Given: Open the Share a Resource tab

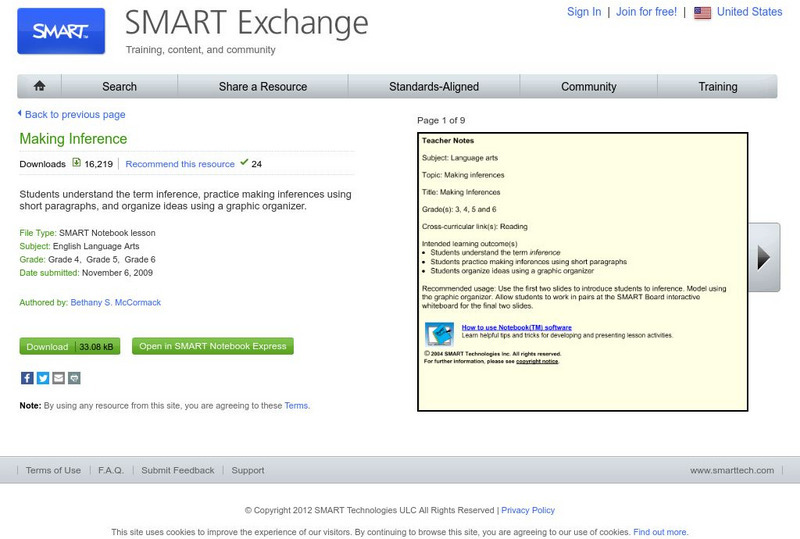Looking at the screenshot, I should [x=263, y=87].
